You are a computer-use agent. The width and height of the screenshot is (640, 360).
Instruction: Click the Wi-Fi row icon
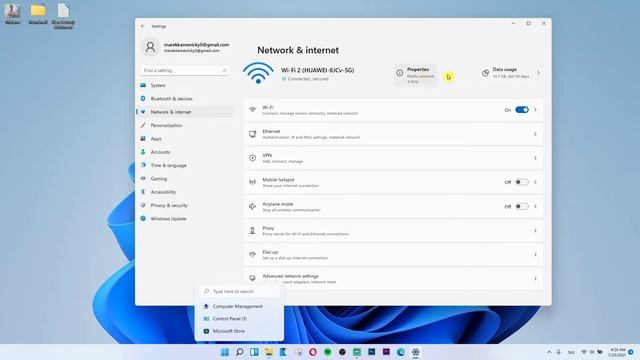253,110
